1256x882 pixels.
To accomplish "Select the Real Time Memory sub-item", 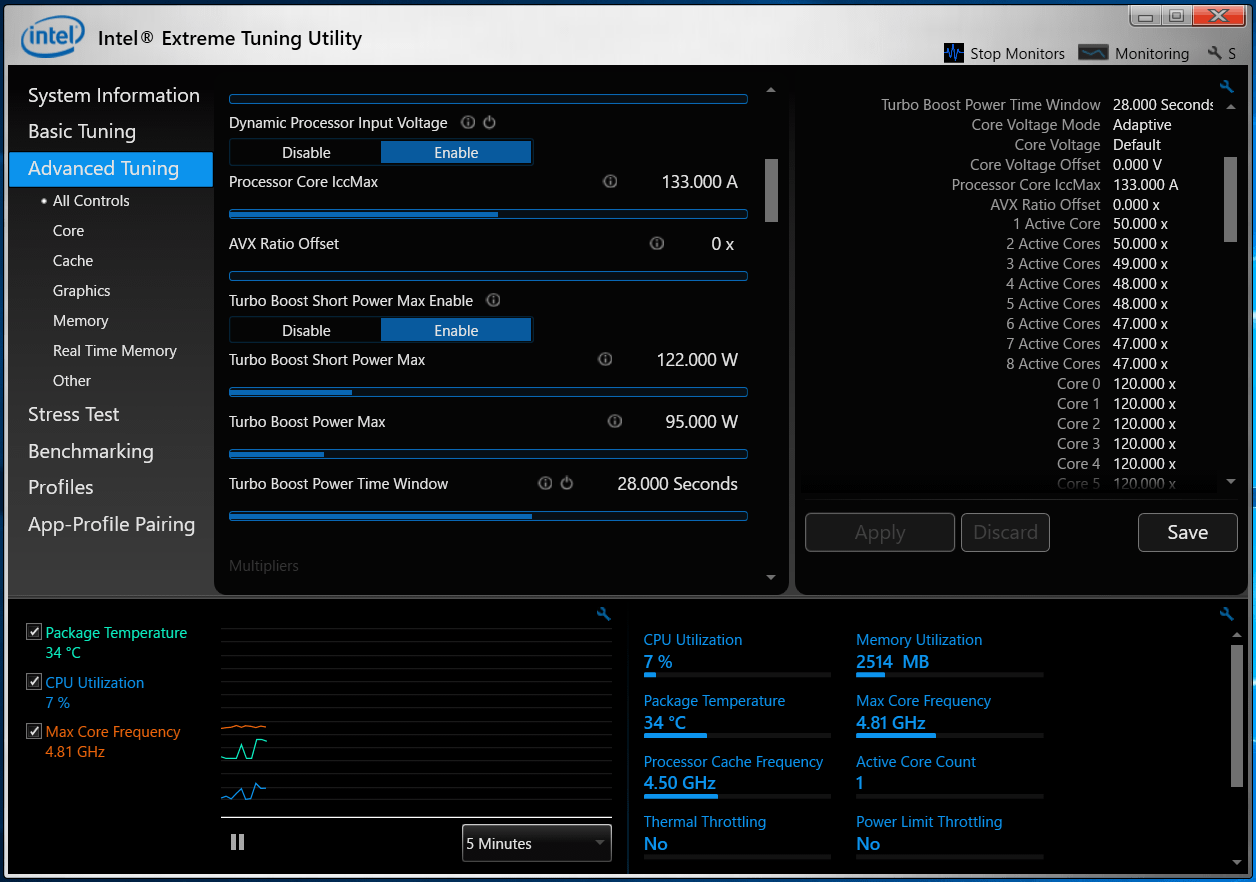I will tap(115, 350).
